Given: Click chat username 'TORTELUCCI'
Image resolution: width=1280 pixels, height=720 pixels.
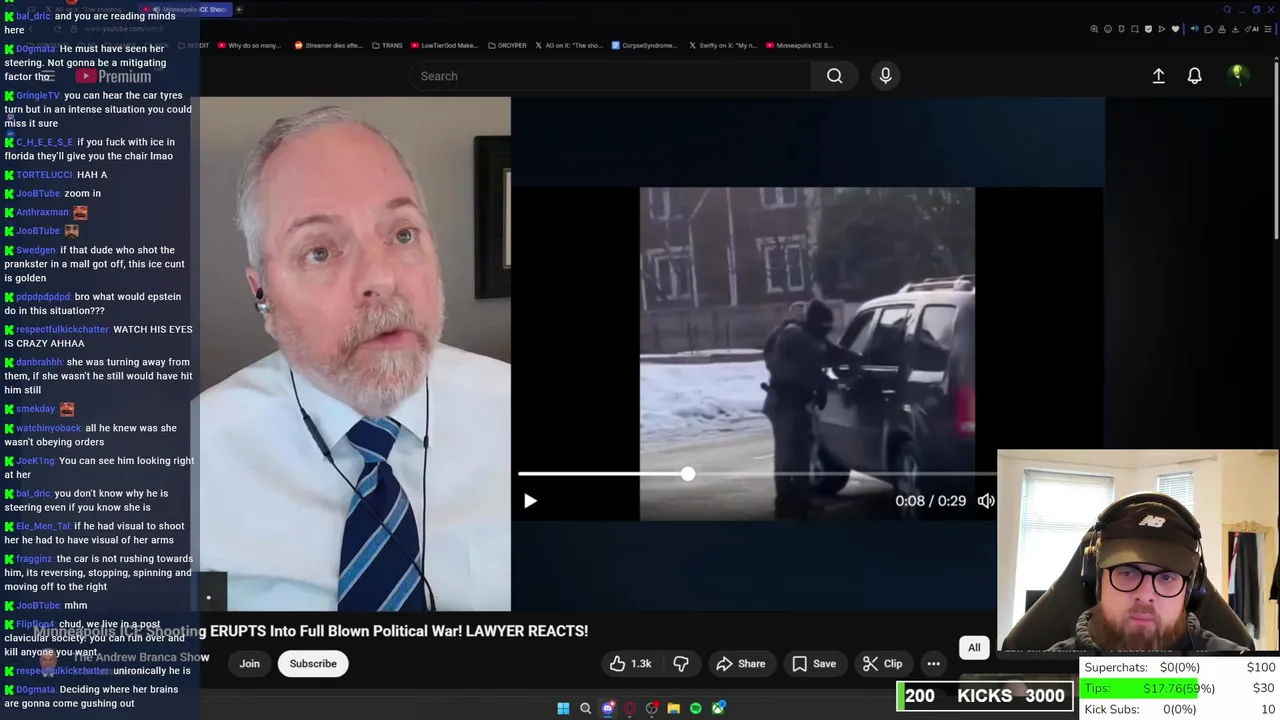Looking at the screenshot, I should pos(44,175).
